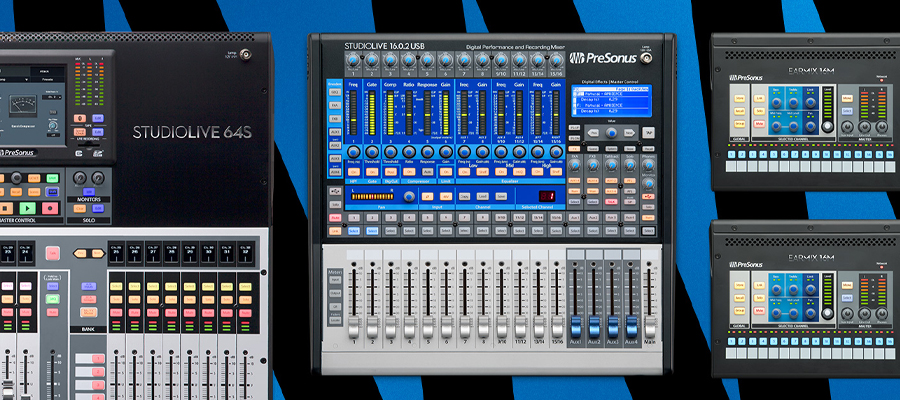Click the FXA button in Encoders column
The image size is (900, 400).
pyautogui.click(x=335, y=105)
